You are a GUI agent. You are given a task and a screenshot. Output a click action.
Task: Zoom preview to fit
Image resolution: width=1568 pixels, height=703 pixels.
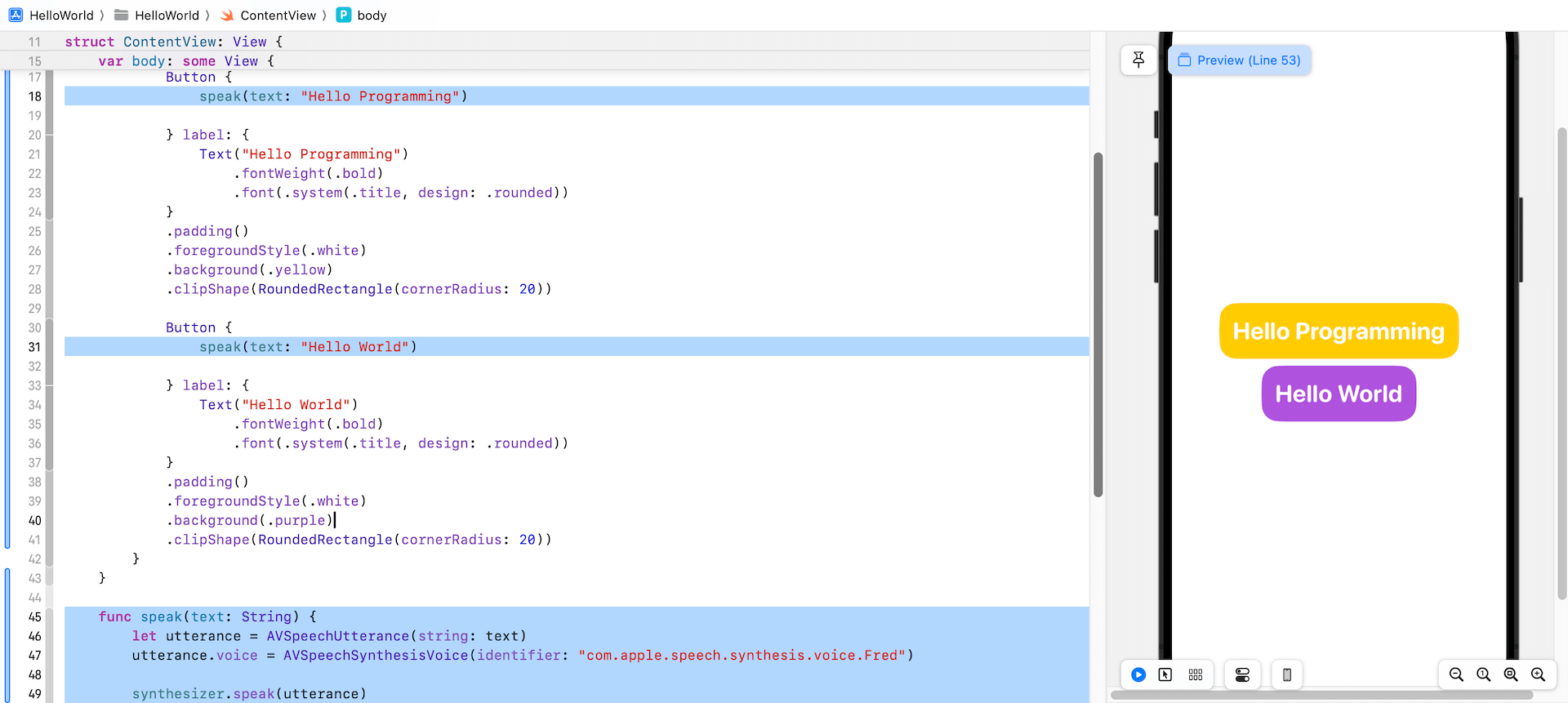[x=1511, y=674]
